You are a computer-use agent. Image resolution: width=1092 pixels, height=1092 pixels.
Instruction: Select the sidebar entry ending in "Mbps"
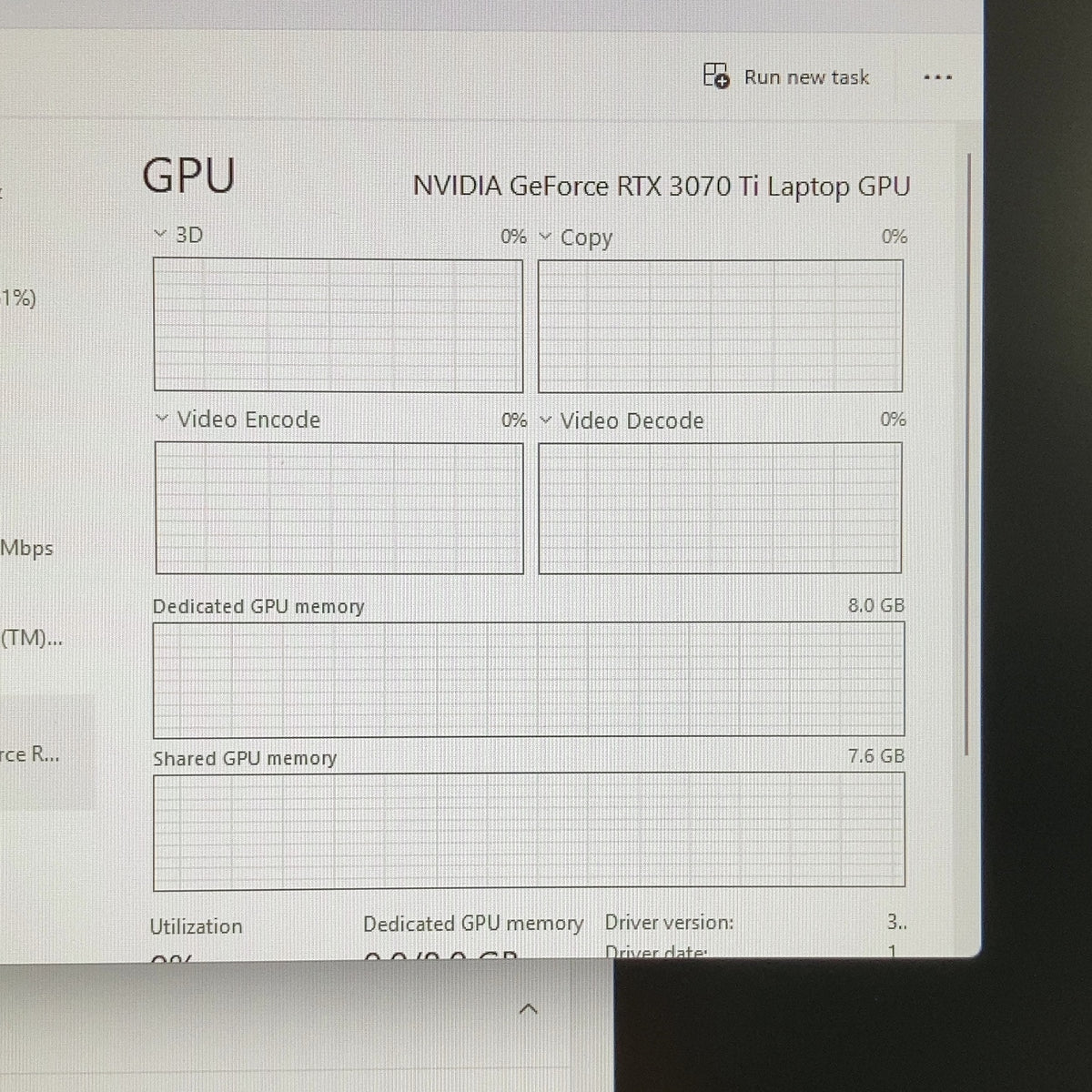point(26,548)
